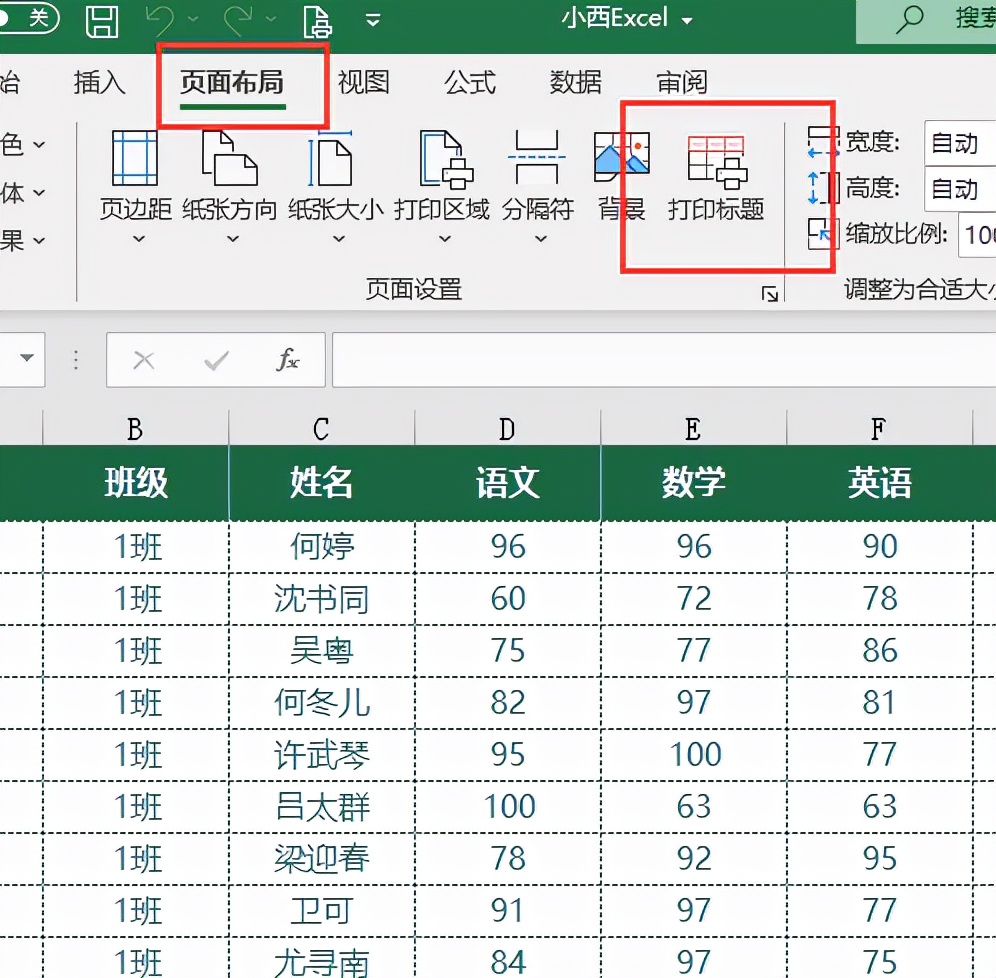Viewport: 996px width, 978px height.
Task: Expand the Quick Access Toolbar customize arrow
Action: click(x=373, y=20)
